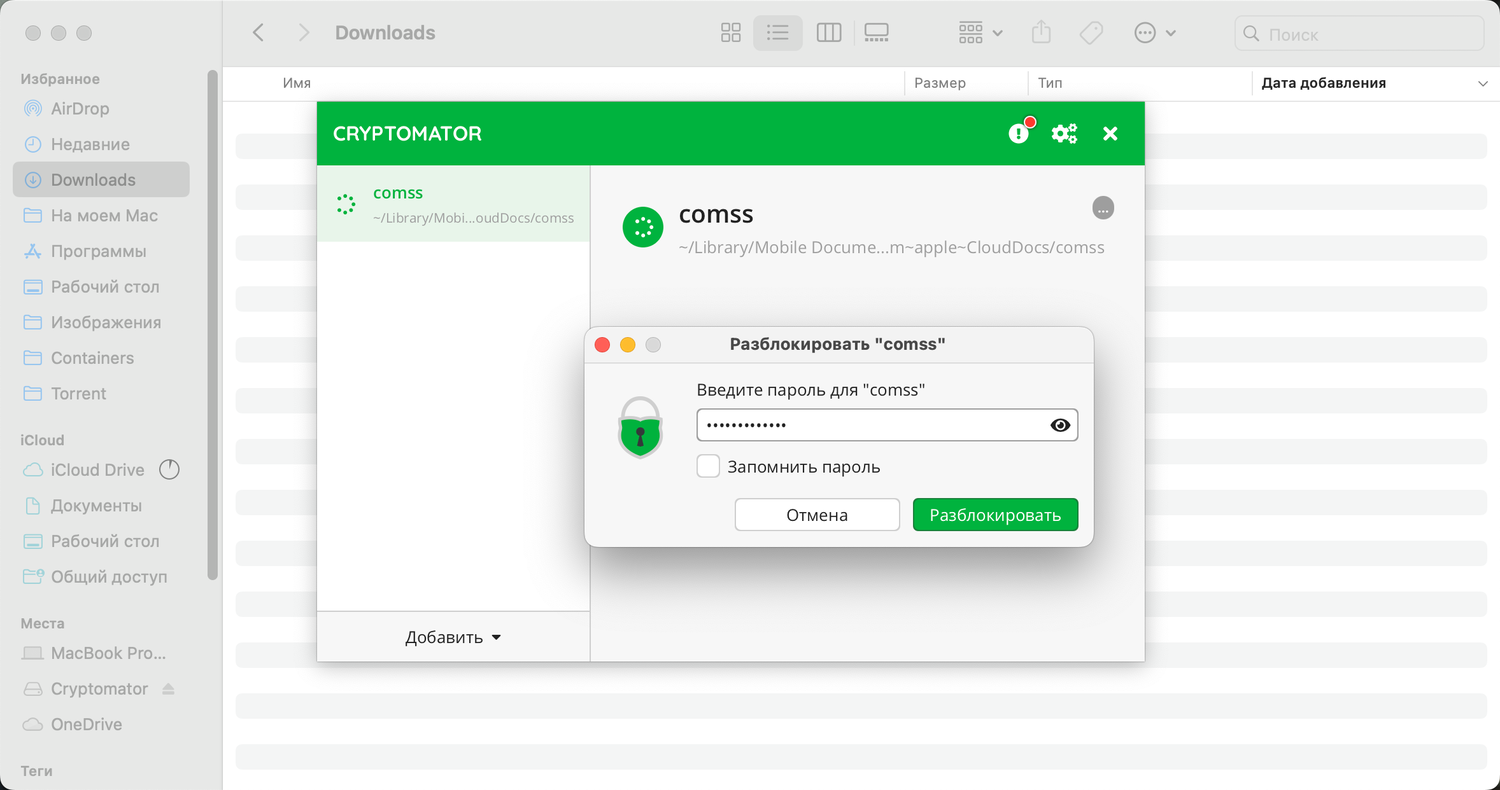Reveal the password with the eye icon

click(1060, 425)
